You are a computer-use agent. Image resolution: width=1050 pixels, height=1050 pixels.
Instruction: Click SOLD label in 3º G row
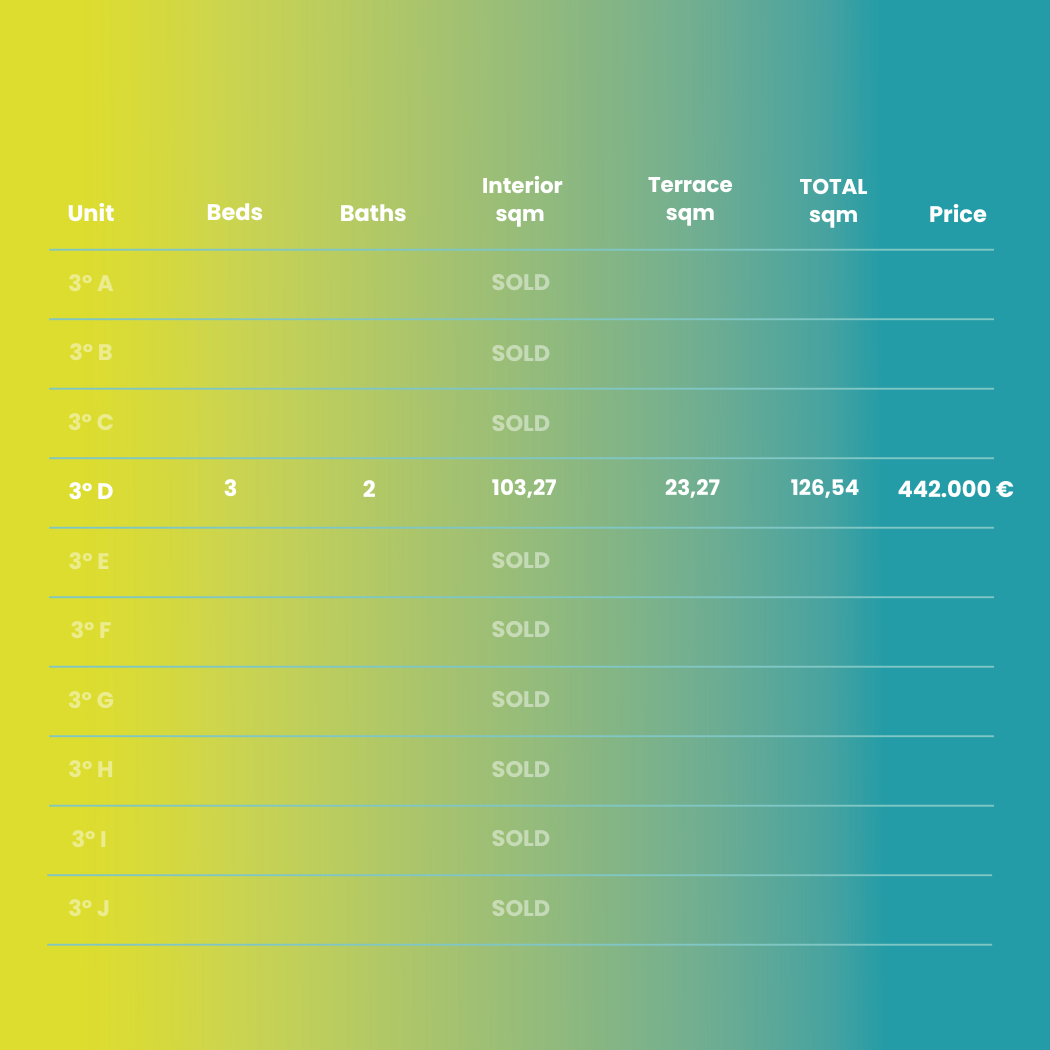520,699
